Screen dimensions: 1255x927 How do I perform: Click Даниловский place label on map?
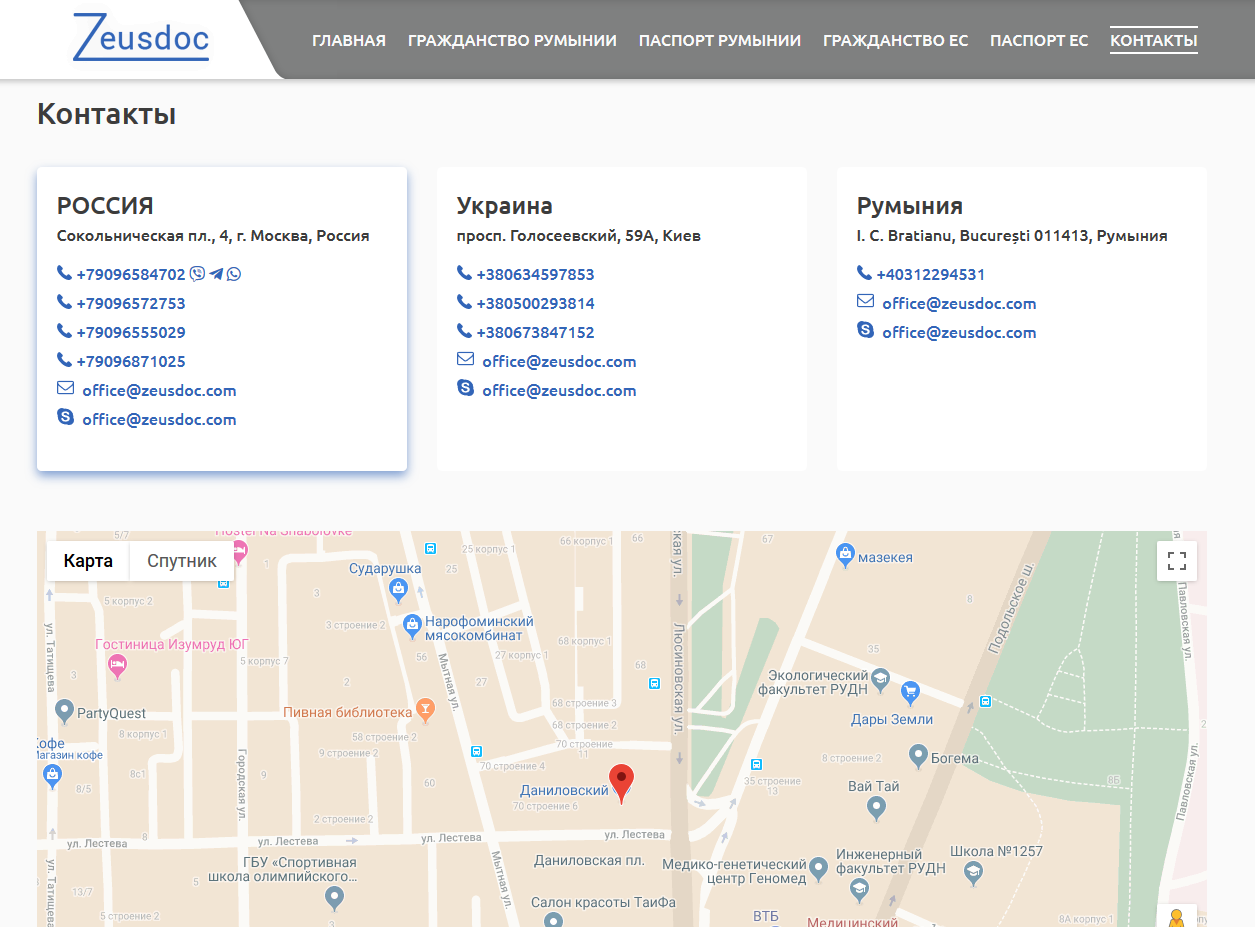coord(564,790)
